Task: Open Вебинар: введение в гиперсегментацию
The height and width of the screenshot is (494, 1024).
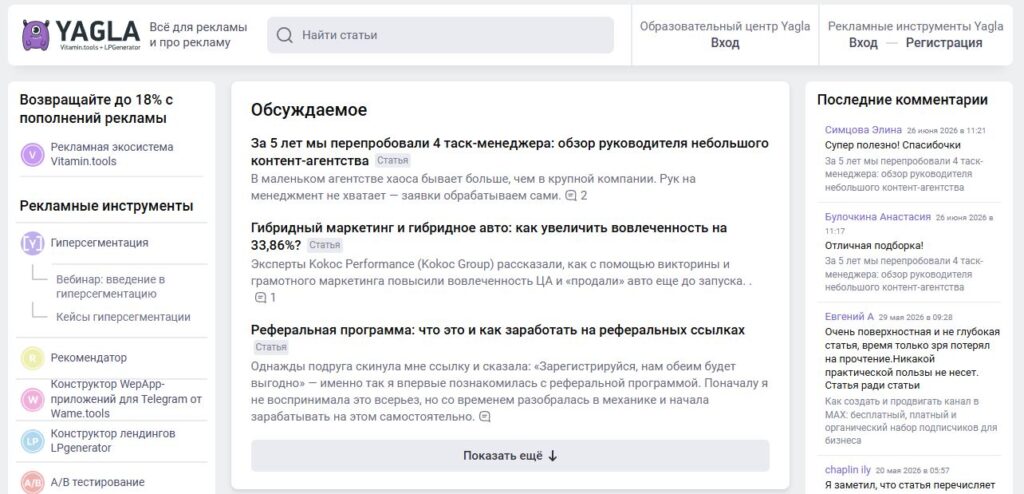Action: coord(110,287)
